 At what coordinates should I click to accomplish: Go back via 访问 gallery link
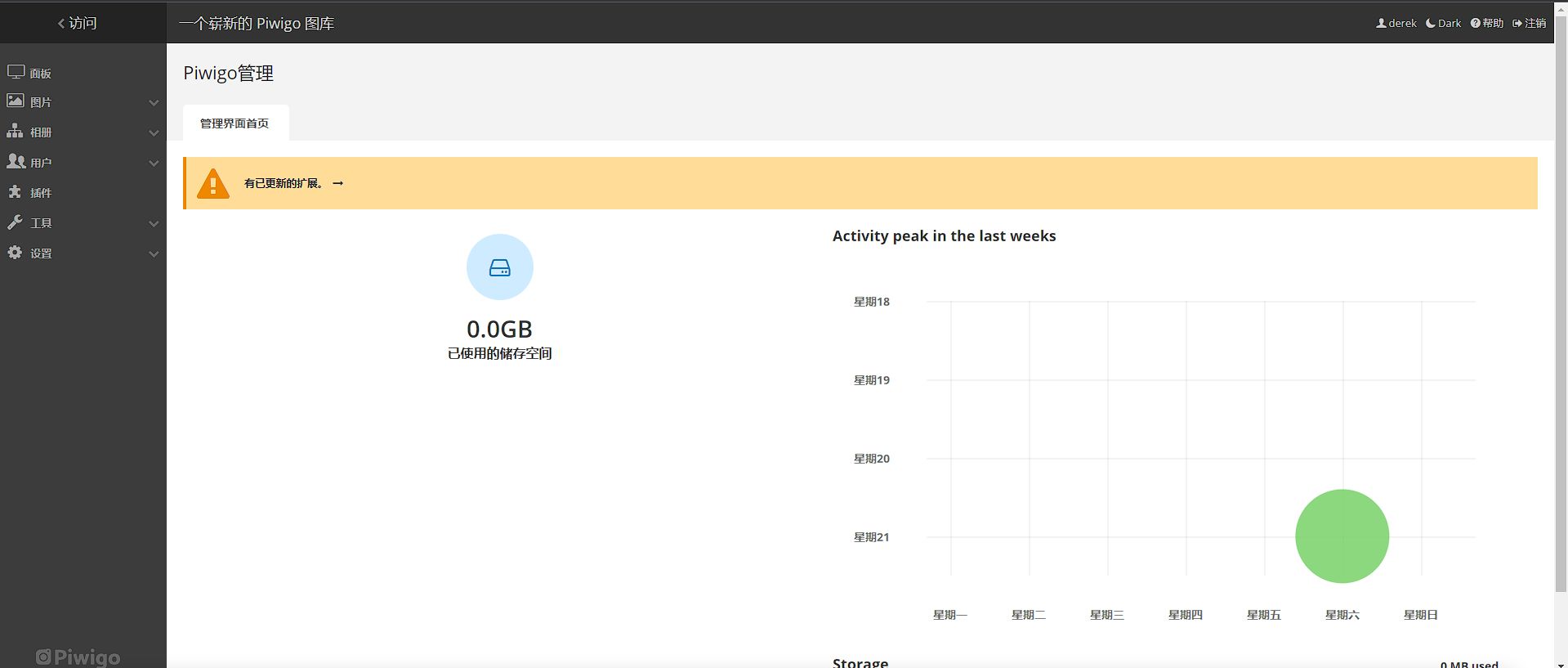[x=78, y=23]
